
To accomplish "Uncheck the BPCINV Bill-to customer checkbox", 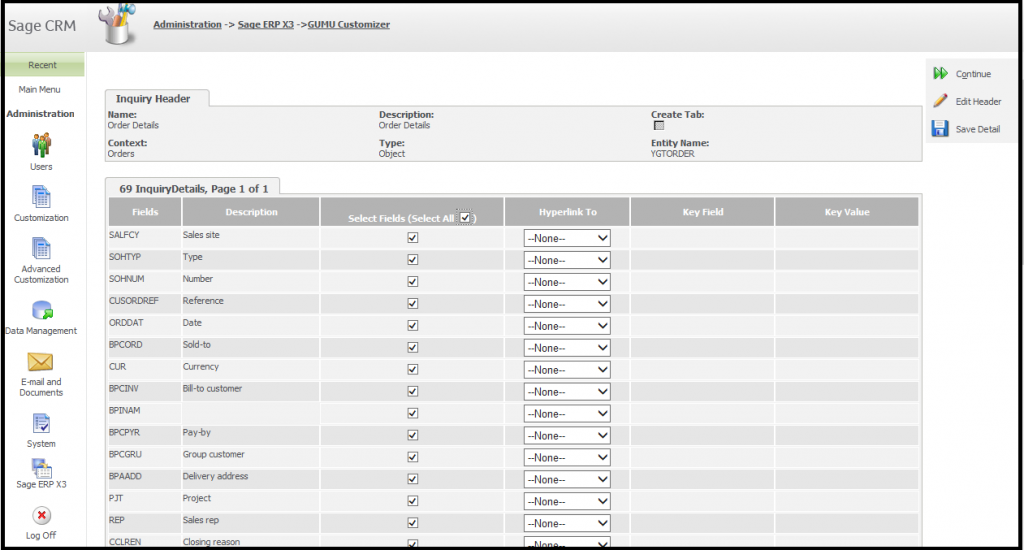I will pos(413,391).
